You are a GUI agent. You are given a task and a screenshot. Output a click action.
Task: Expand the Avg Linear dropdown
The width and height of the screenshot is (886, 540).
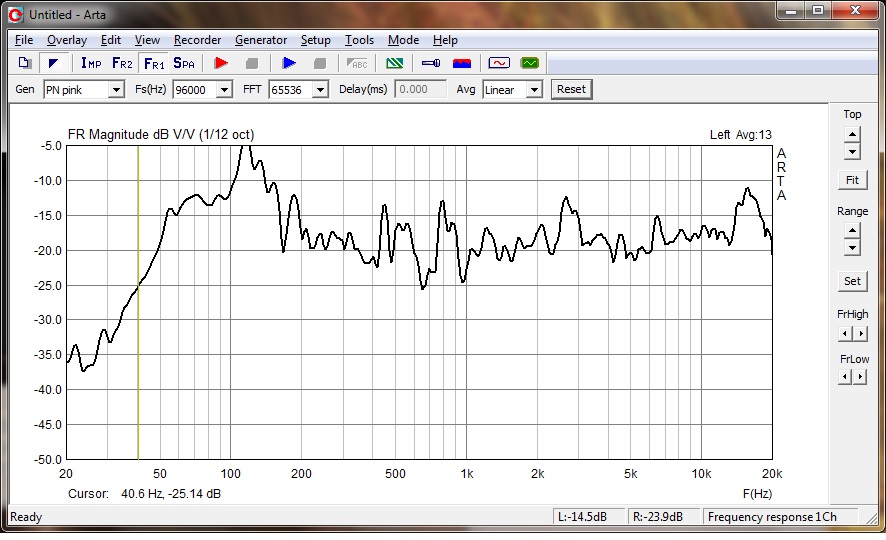point(534,90)
